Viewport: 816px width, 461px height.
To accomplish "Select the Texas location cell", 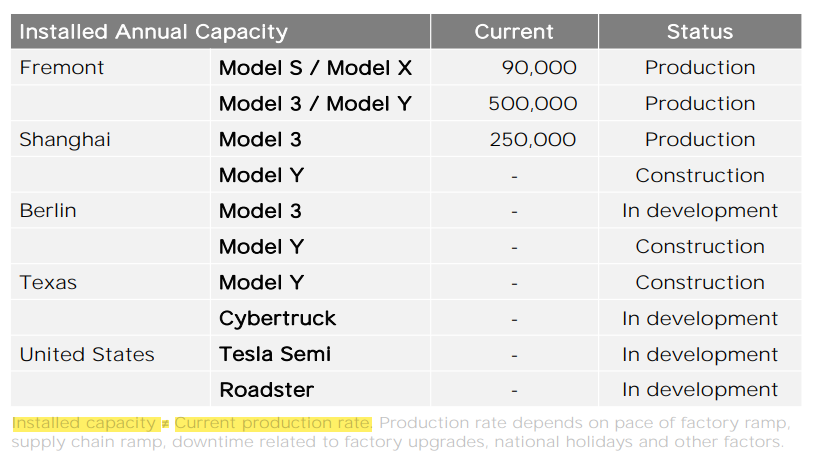I will click(x=48, y=283).
